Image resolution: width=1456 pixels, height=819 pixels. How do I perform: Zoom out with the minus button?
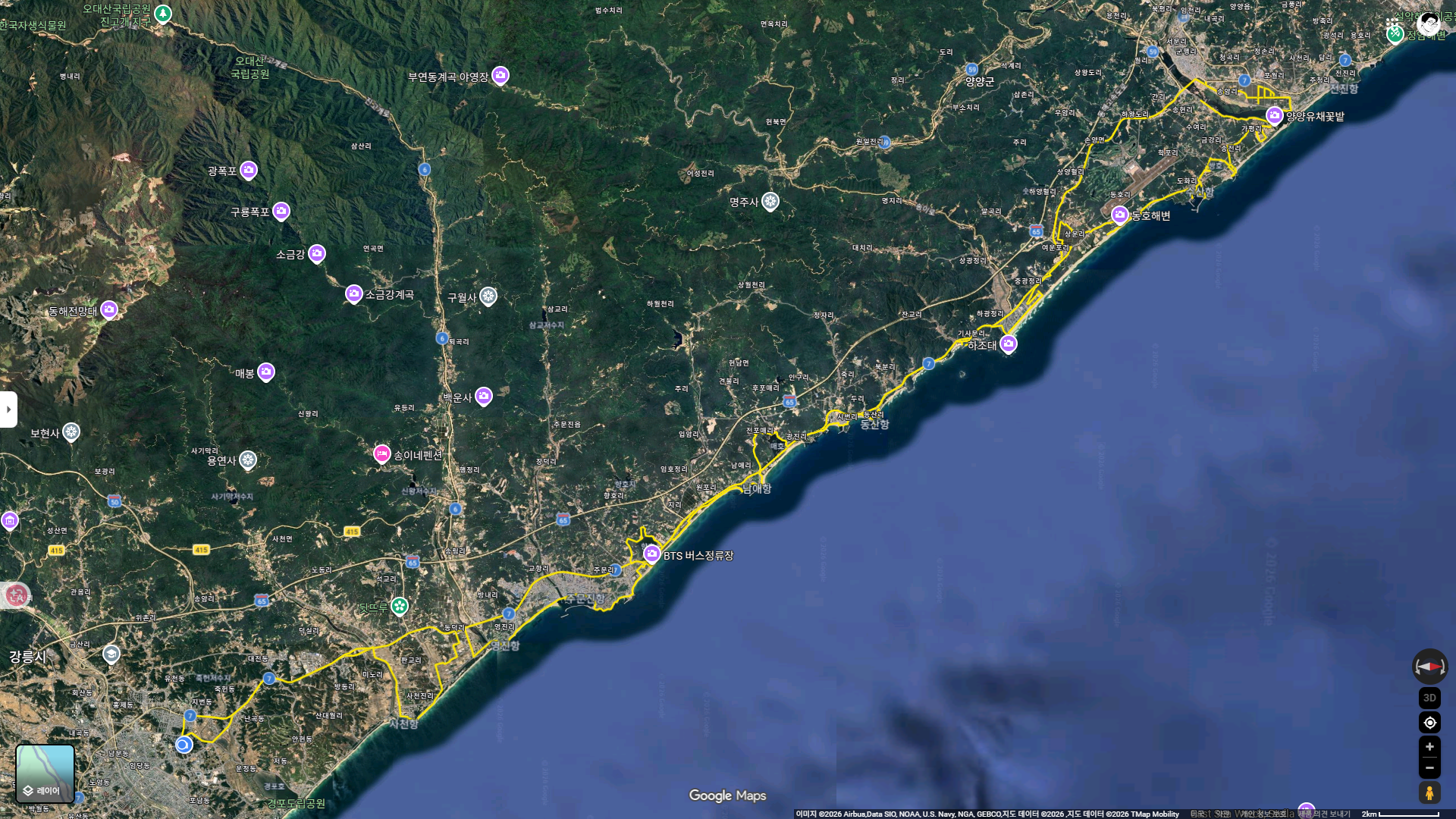pos(1429,767)
